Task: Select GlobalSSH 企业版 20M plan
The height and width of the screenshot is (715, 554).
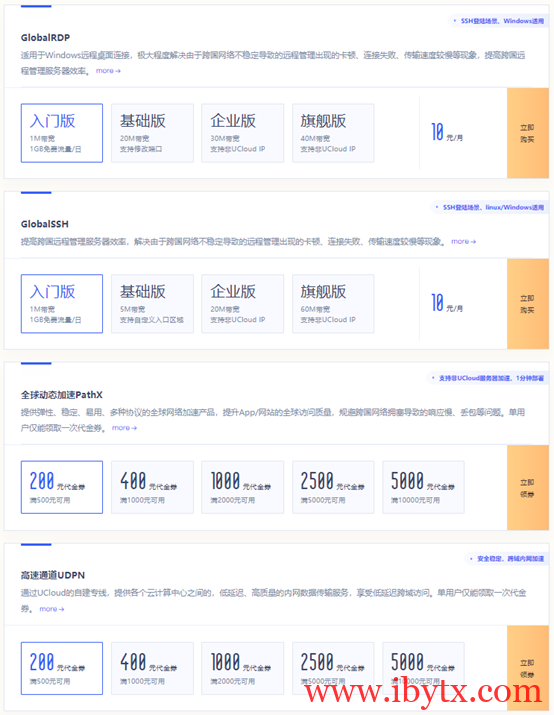Action: click(243, 304)
